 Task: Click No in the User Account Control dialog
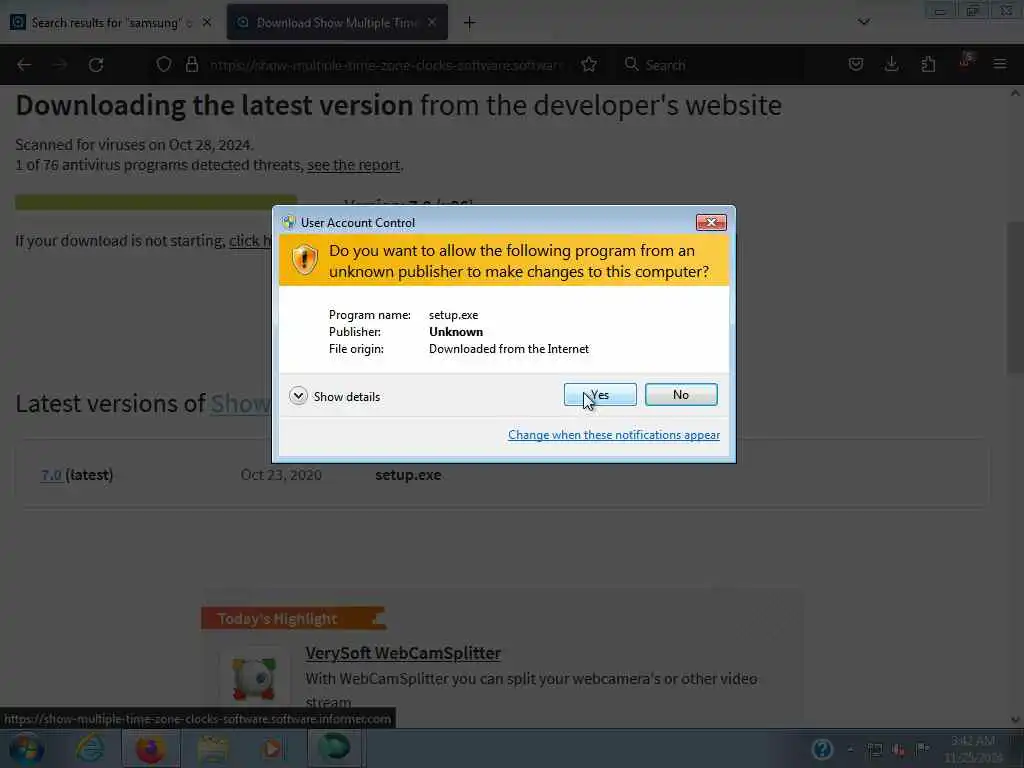coord(681,394)
